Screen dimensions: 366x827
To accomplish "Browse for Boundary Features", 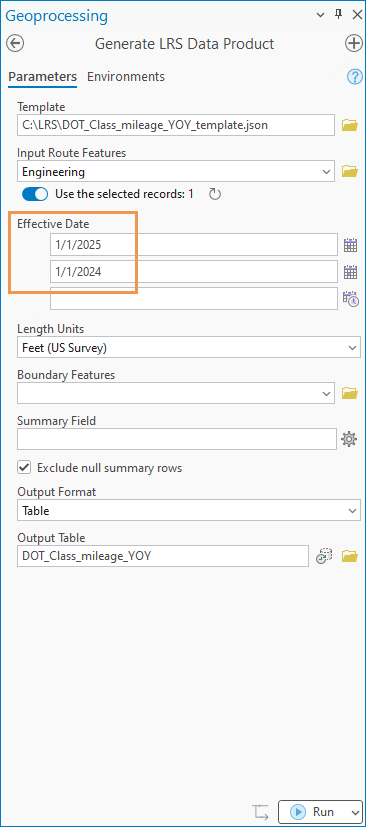I will pyautogui.click(x=350, y=393).
